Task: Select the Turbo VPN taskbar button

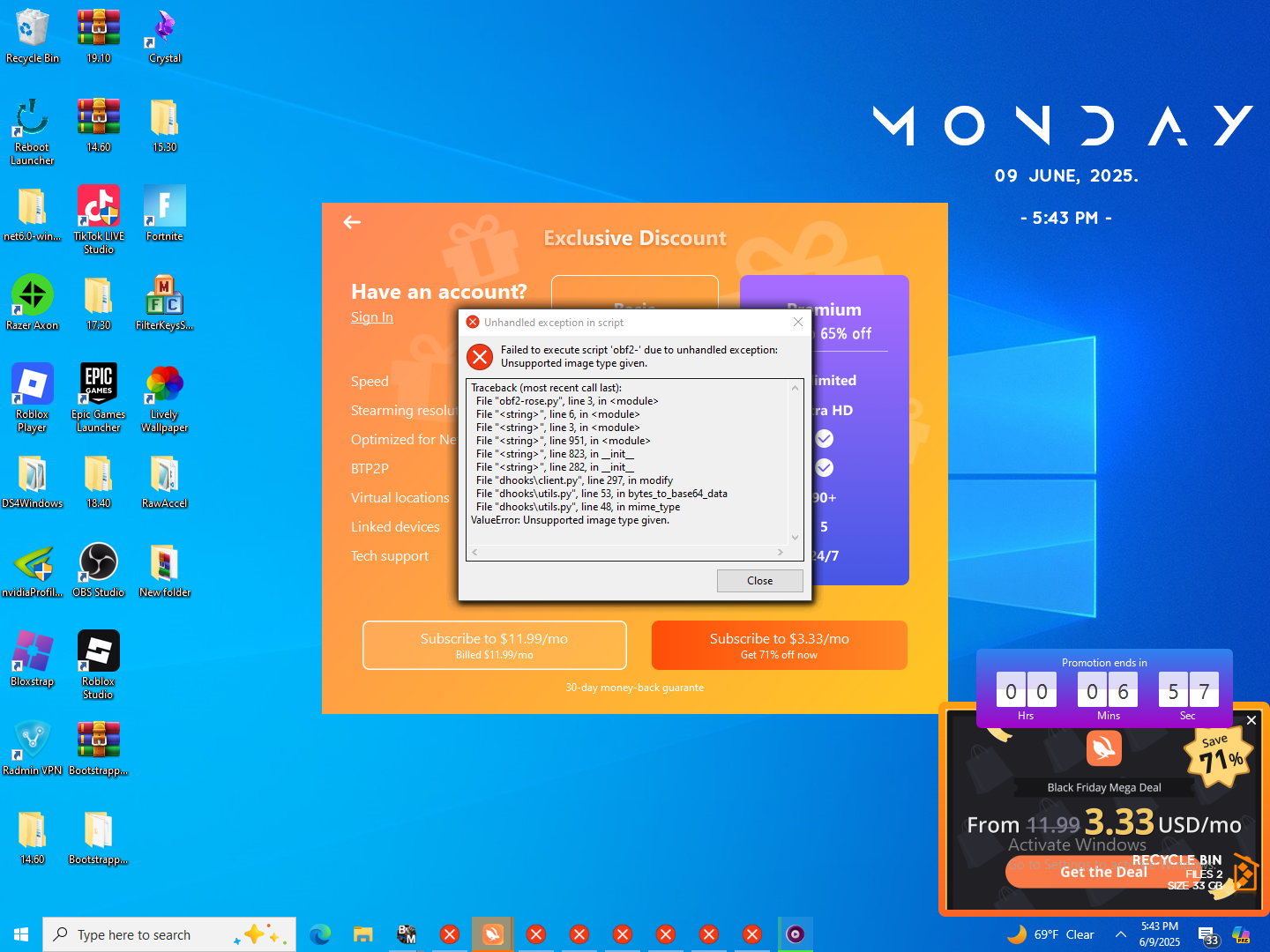Action: pos(493,934)
